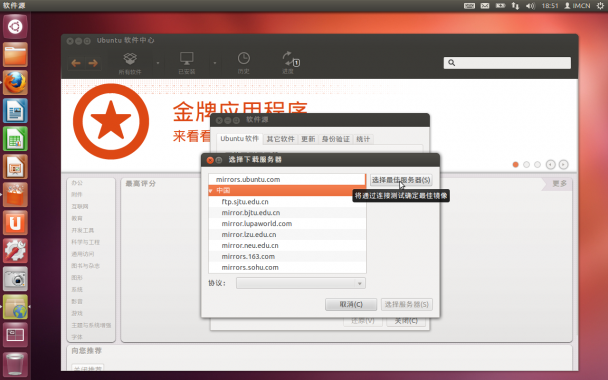Image resolution: width=608 pixels, height=380 pixels.
Task: Click Software Sources box-with-globe launcher icon
Action: pyautogui.click(x=15, y=307)
